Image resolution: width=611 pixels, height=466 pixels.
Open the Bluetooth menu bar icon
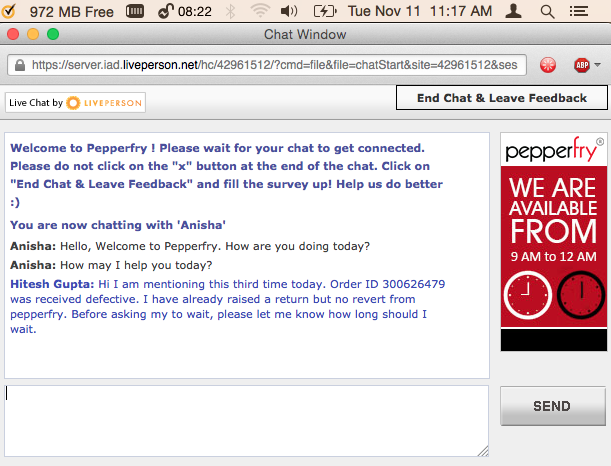pos(230,11)
